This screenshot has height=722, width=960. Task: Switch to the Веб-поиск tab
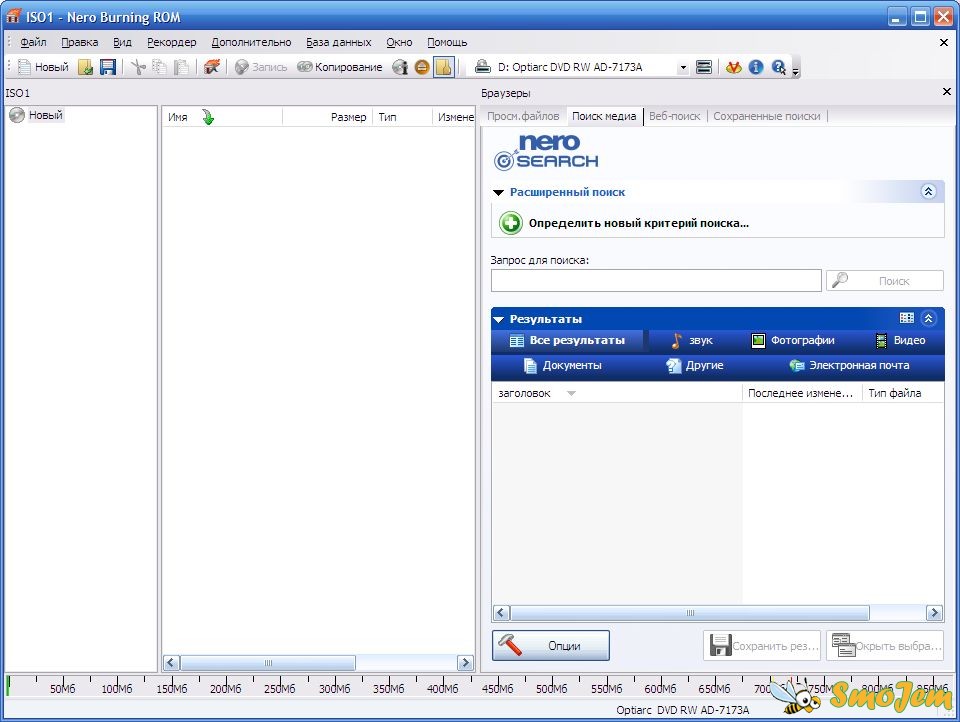675,116
